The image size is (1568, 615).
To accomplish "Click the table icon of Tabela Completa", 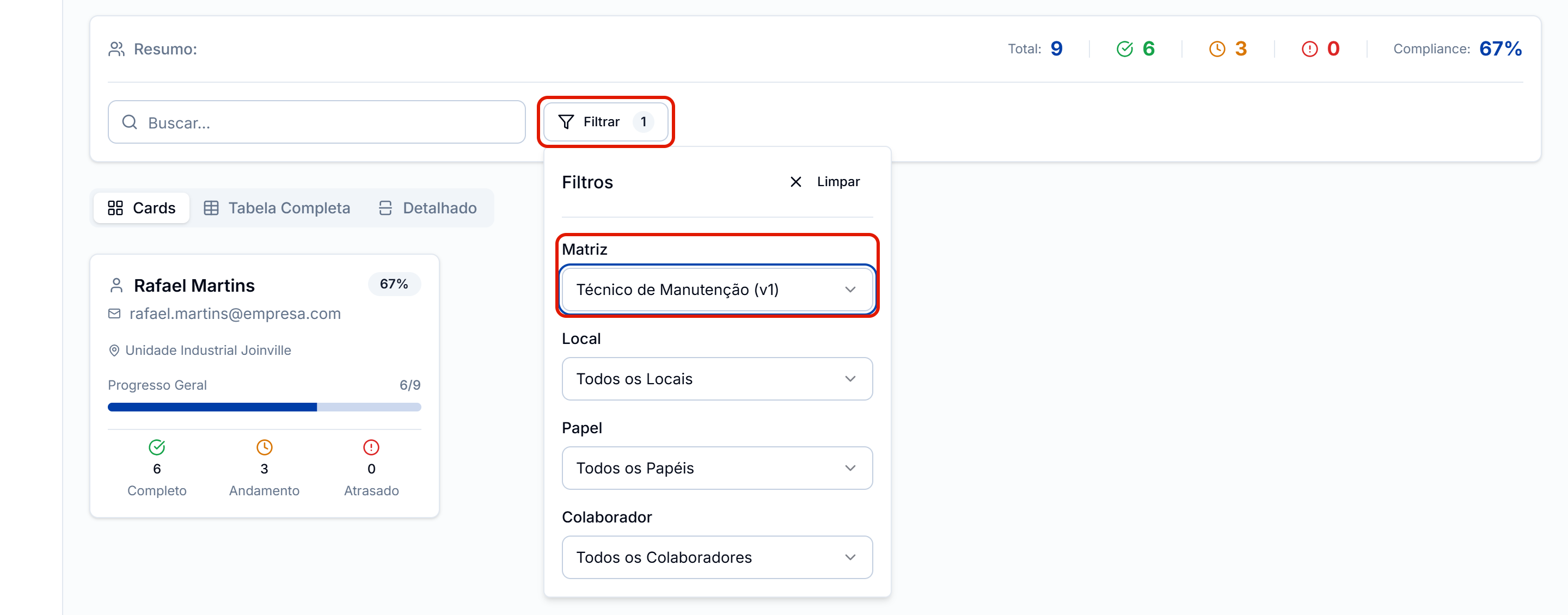I will [x=211, y=208].
